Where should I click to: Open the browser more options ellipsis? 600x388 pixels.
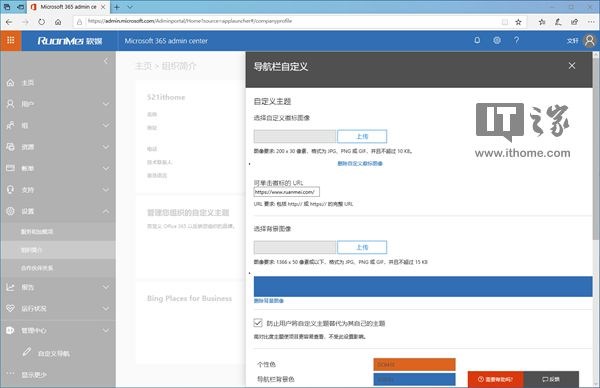coord(591,22)
